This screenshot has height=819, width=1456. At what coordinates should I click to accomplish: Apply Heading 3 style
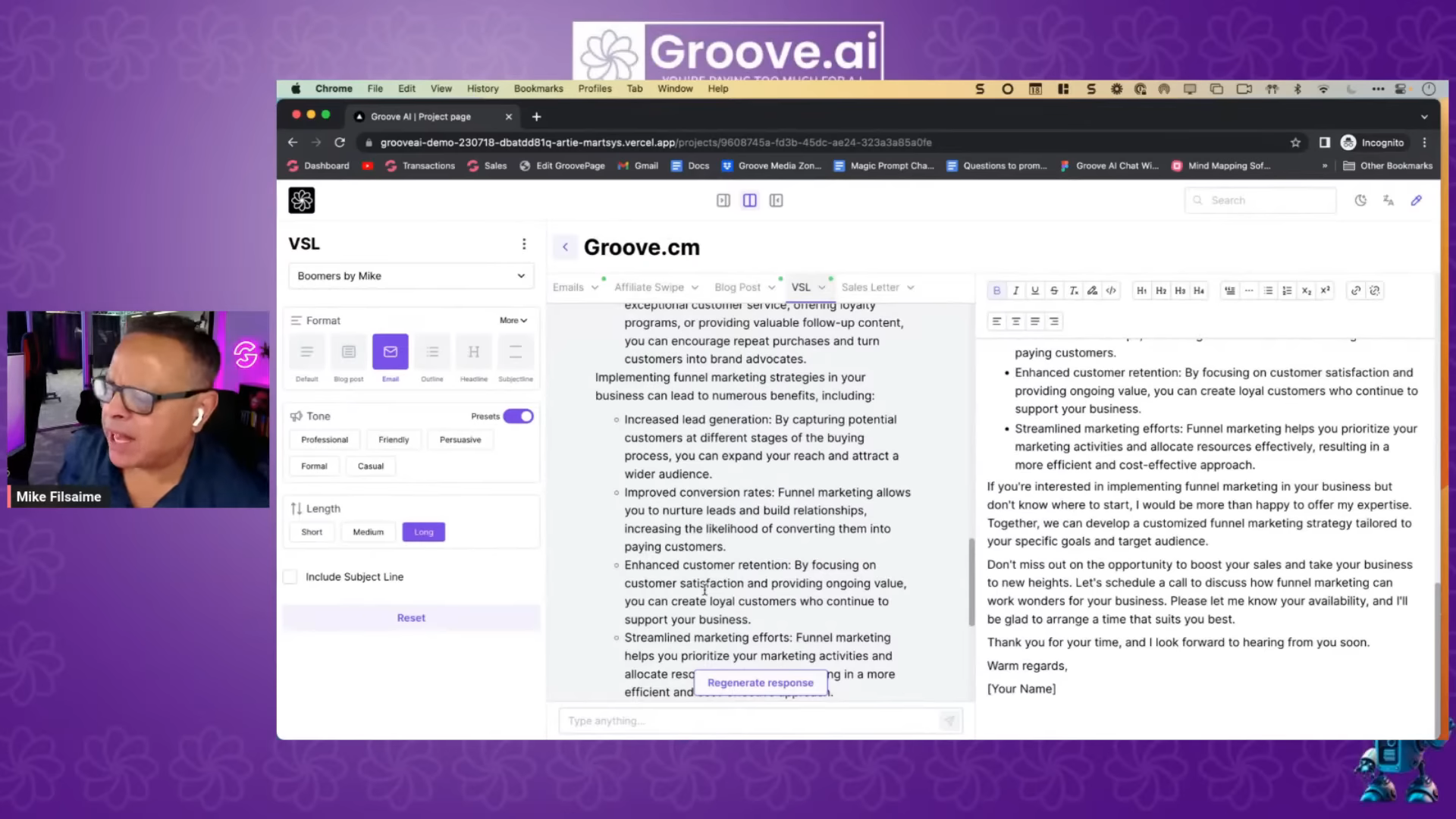(1180, 290)
